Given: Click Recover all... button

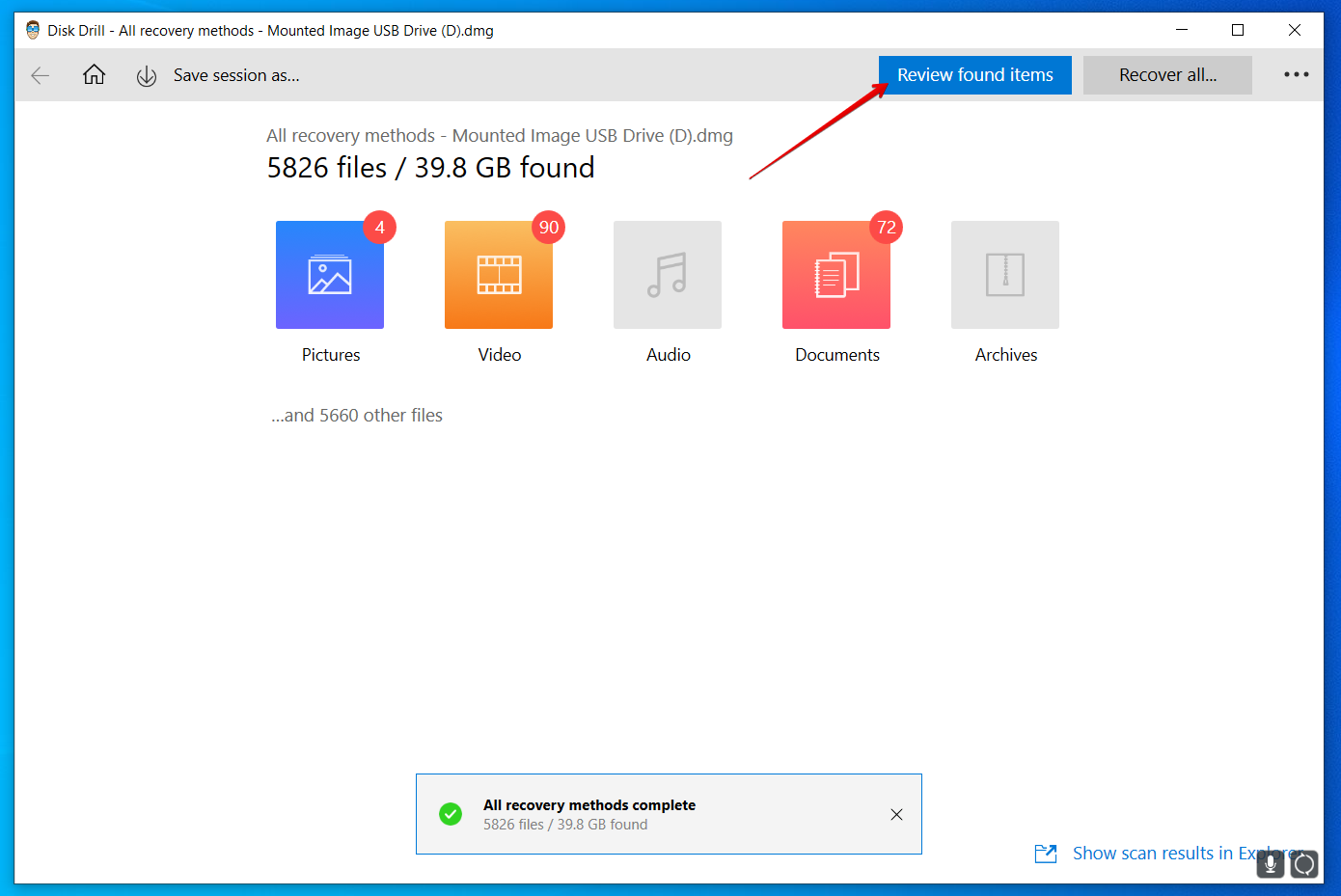Looking at the screenshot, I should pyautogui.click(x=1167, y=75).
